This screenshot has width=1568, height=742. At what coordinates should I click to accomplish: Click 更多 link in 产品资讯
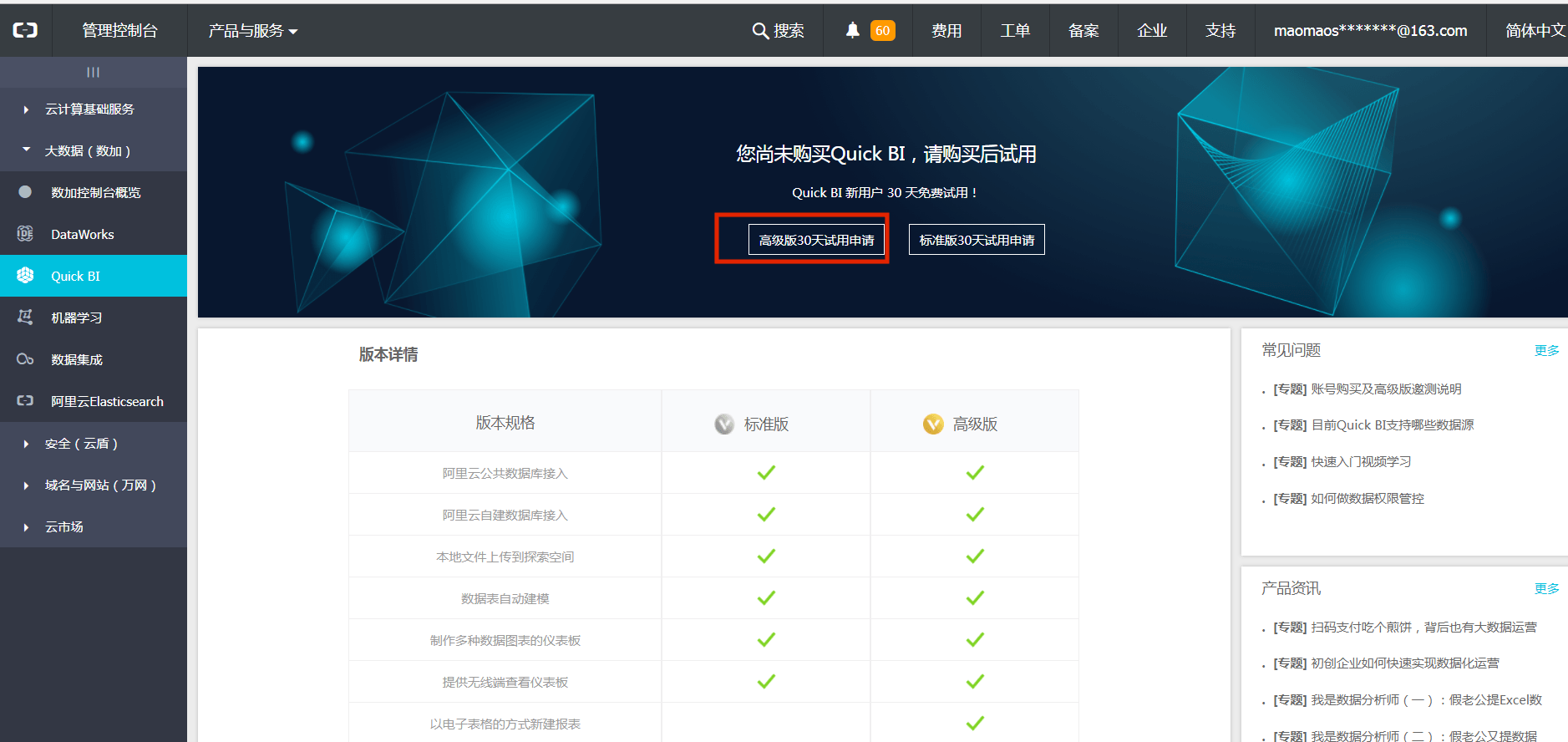[1546, 589]
